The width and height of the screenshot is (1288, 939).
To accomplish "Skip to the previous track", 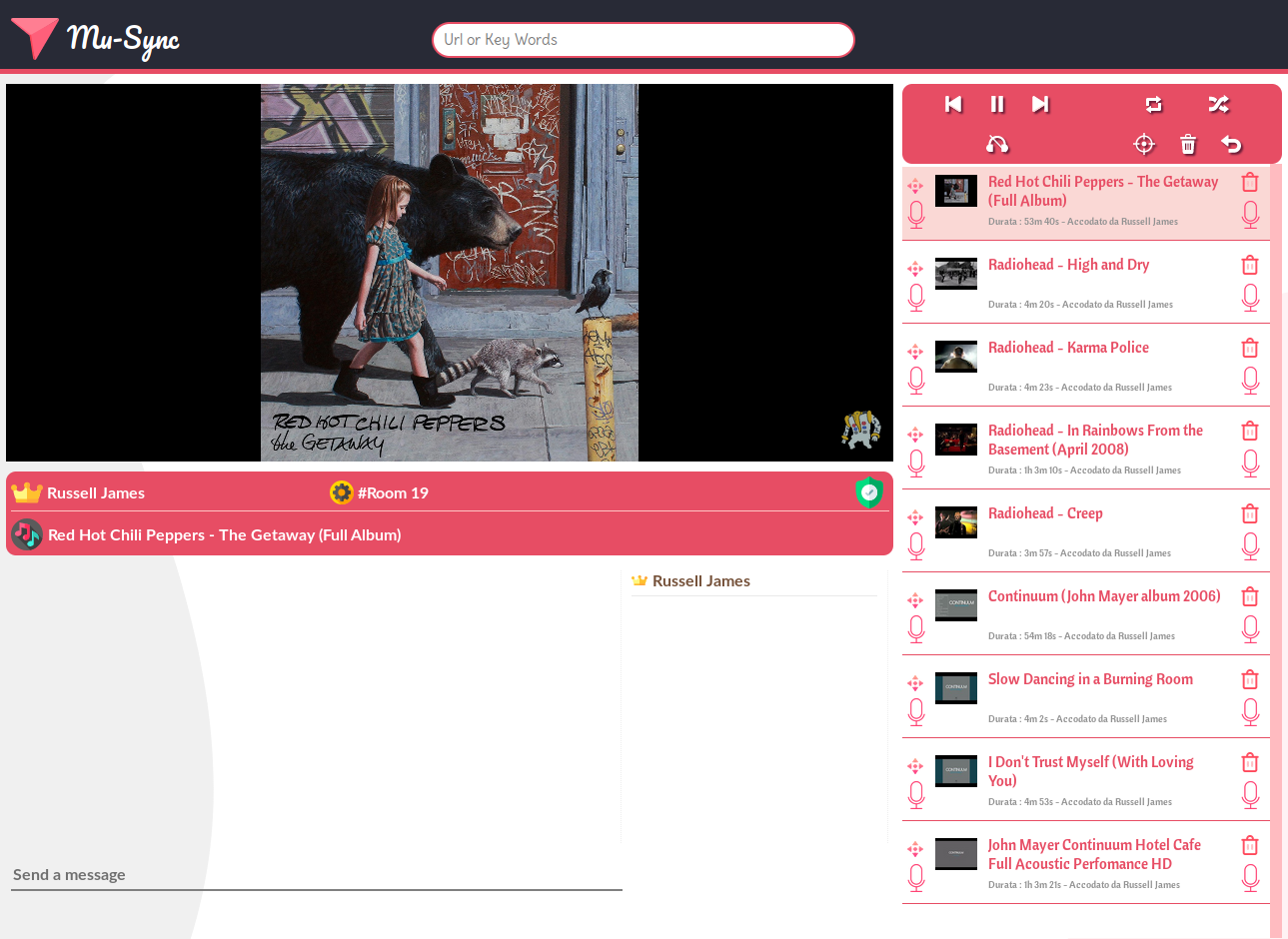I will tap(953, 104).
